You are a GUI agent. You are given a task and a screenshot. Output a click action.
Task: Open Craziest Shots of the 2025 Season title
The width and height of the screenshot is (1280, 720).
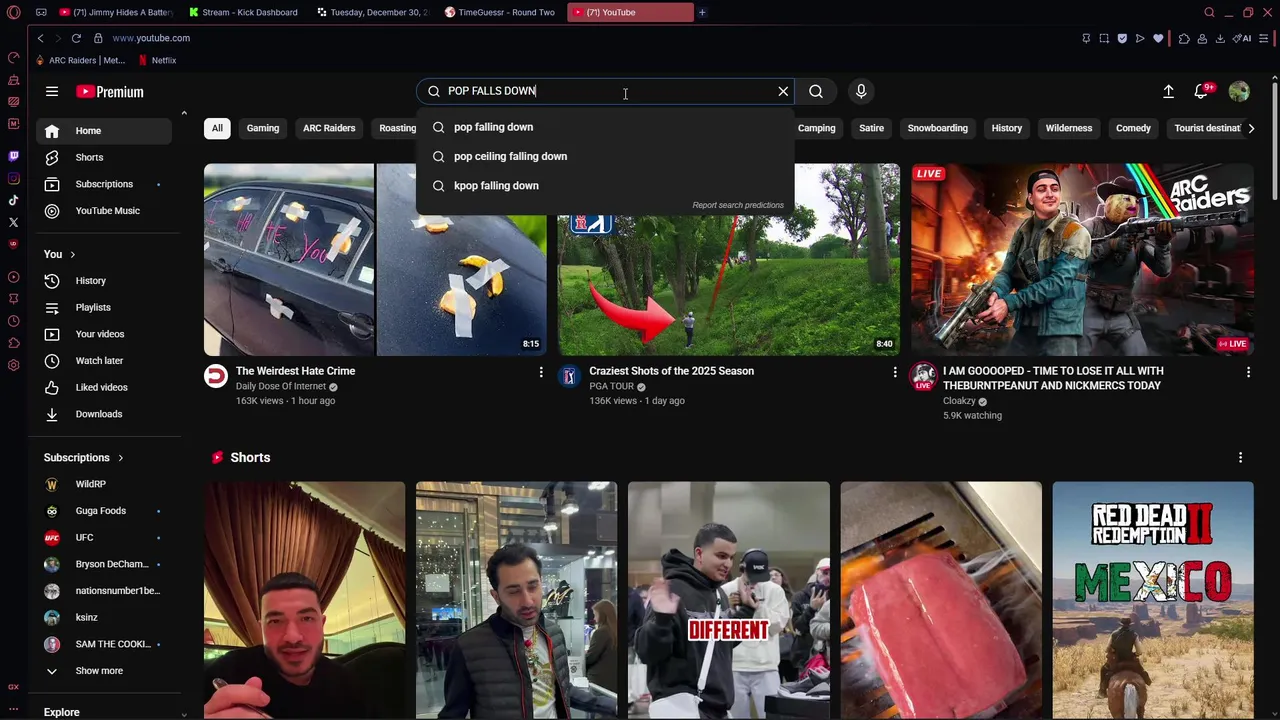click(671, 371)
